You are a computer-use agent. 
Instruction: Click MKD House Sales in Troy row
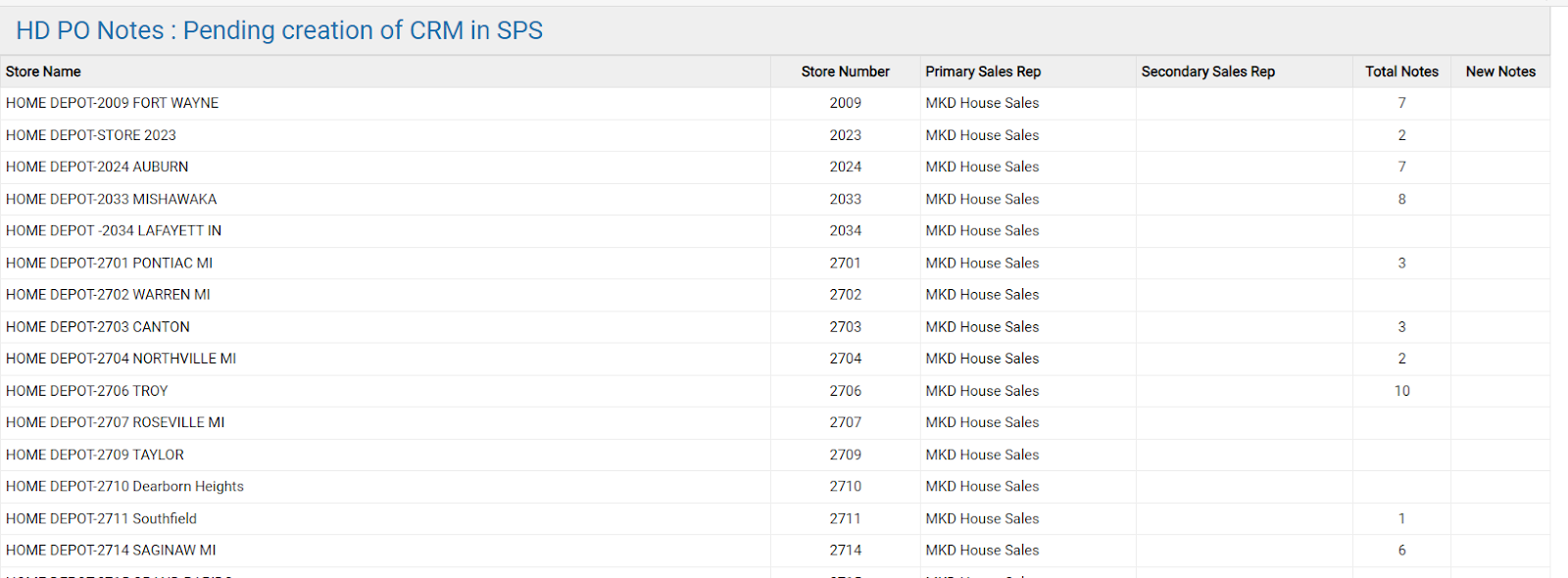click(x=982, y=391)
